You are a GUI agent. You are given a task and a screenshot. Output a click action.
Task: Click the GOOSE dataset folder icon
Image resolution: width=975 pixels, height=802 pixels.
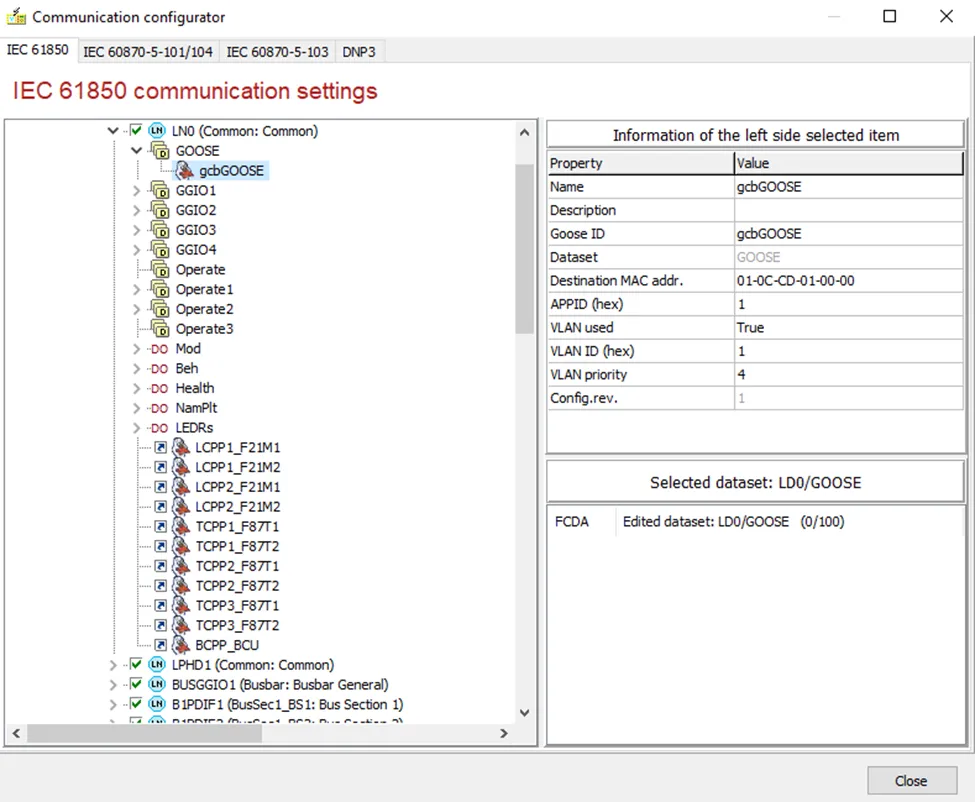point(160,150)
